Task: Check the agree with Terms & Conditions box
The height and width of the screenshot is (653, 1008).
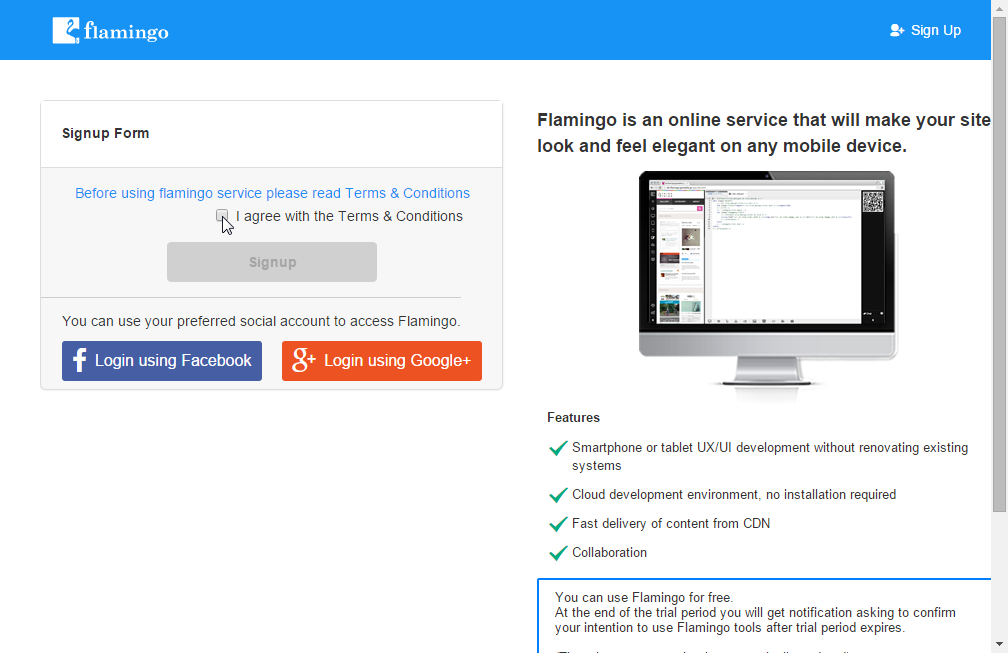Action: click(222, 215)
